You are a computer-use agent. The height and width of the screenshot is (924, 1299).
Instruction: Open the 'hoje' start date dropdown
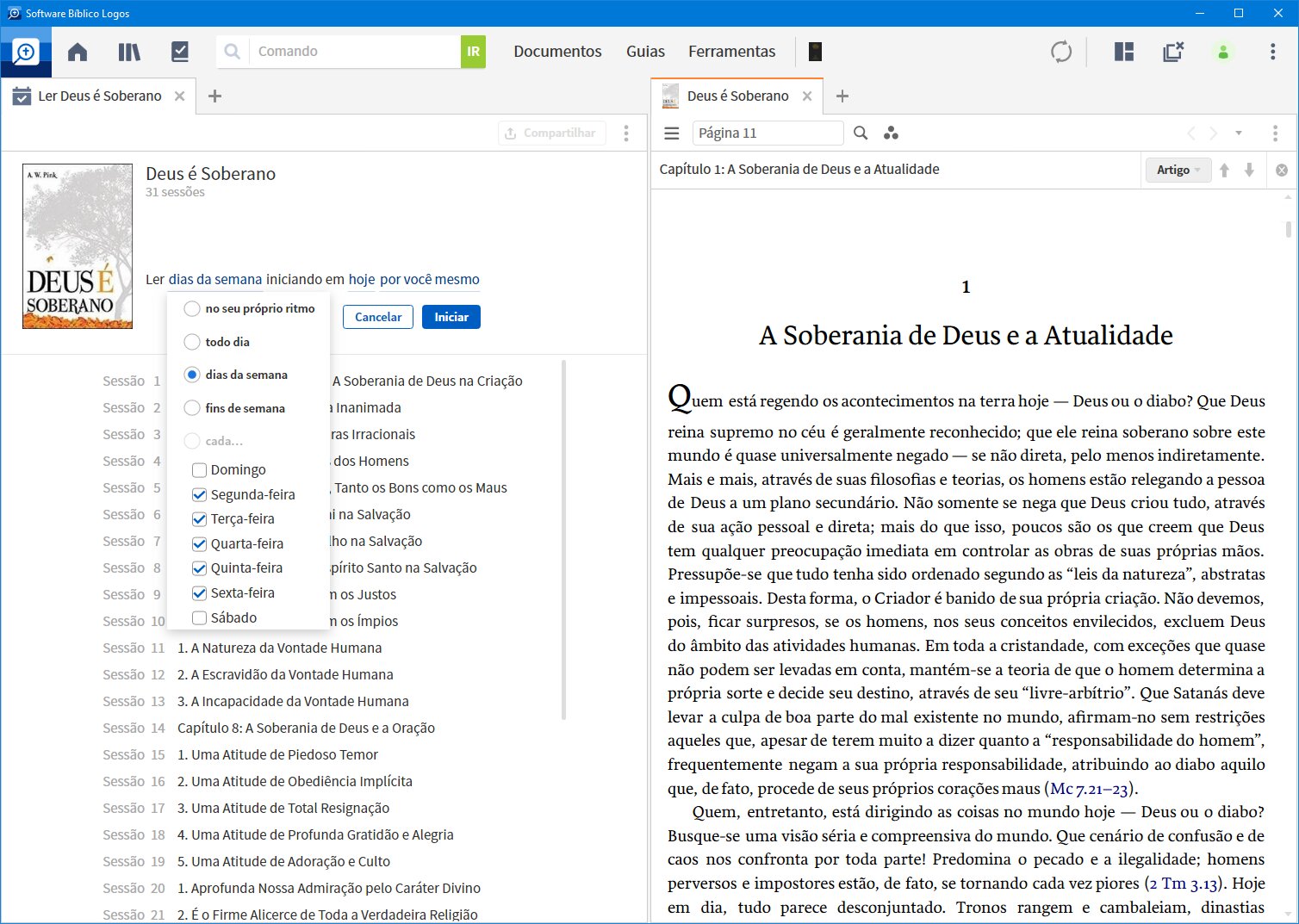click(362, 279)
